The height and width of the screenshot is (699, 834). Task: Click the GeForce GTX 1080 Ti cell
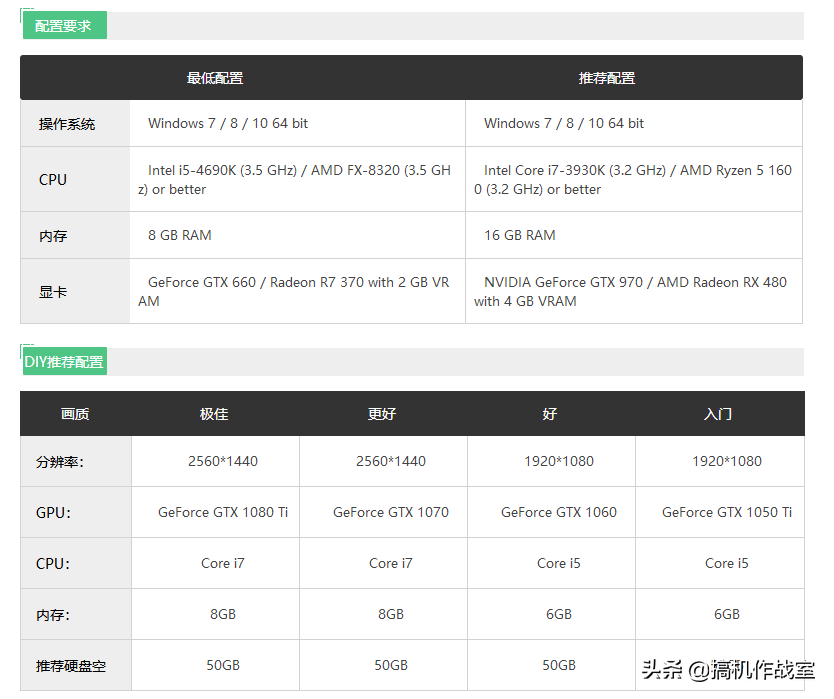click(x=223, y=512)
